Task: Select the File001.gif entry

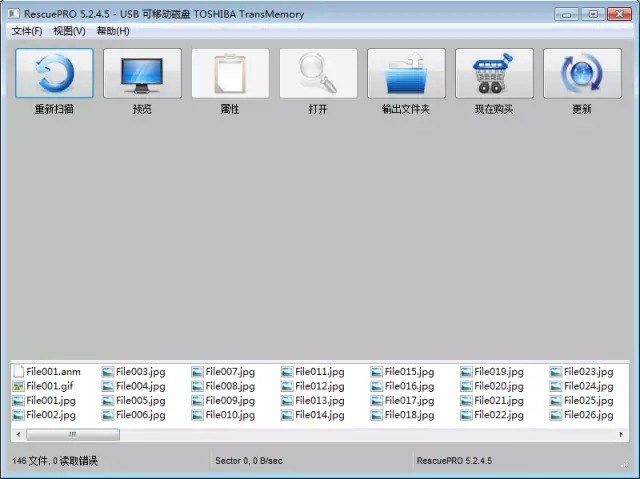Action: 50,386
